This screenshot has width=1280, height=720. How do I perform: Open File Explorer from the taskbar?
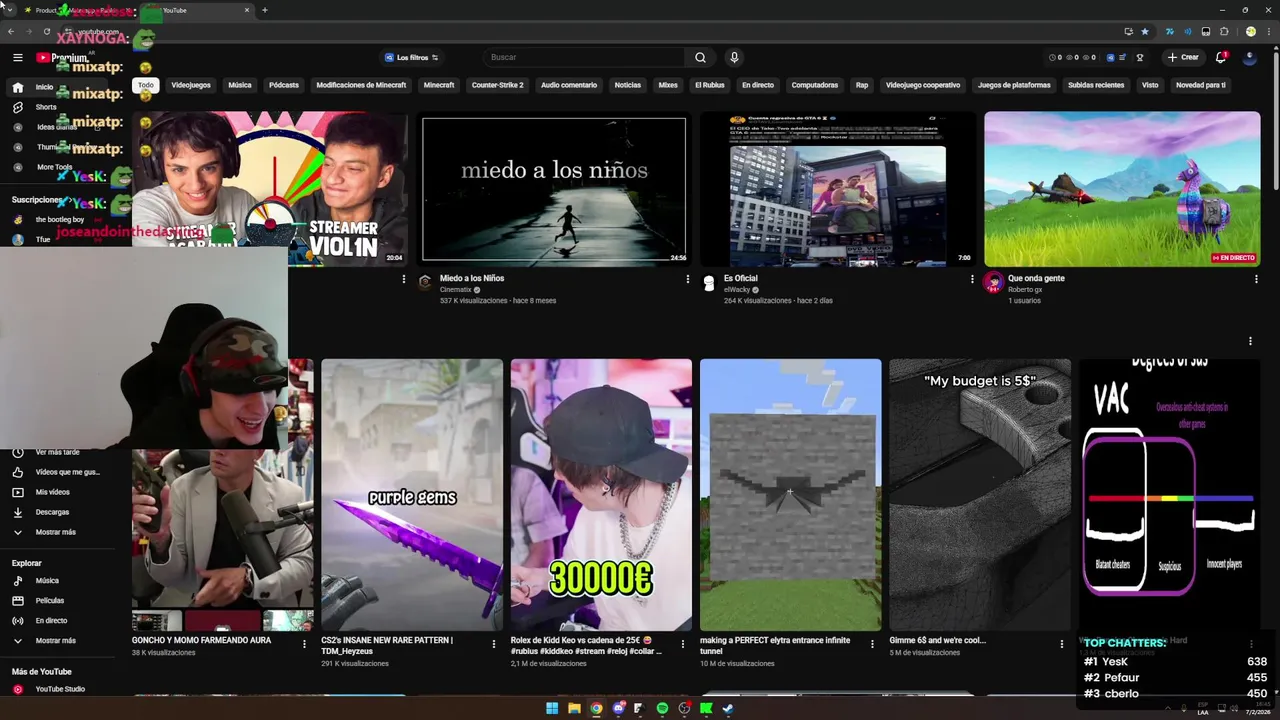click(x=574, y=709)
